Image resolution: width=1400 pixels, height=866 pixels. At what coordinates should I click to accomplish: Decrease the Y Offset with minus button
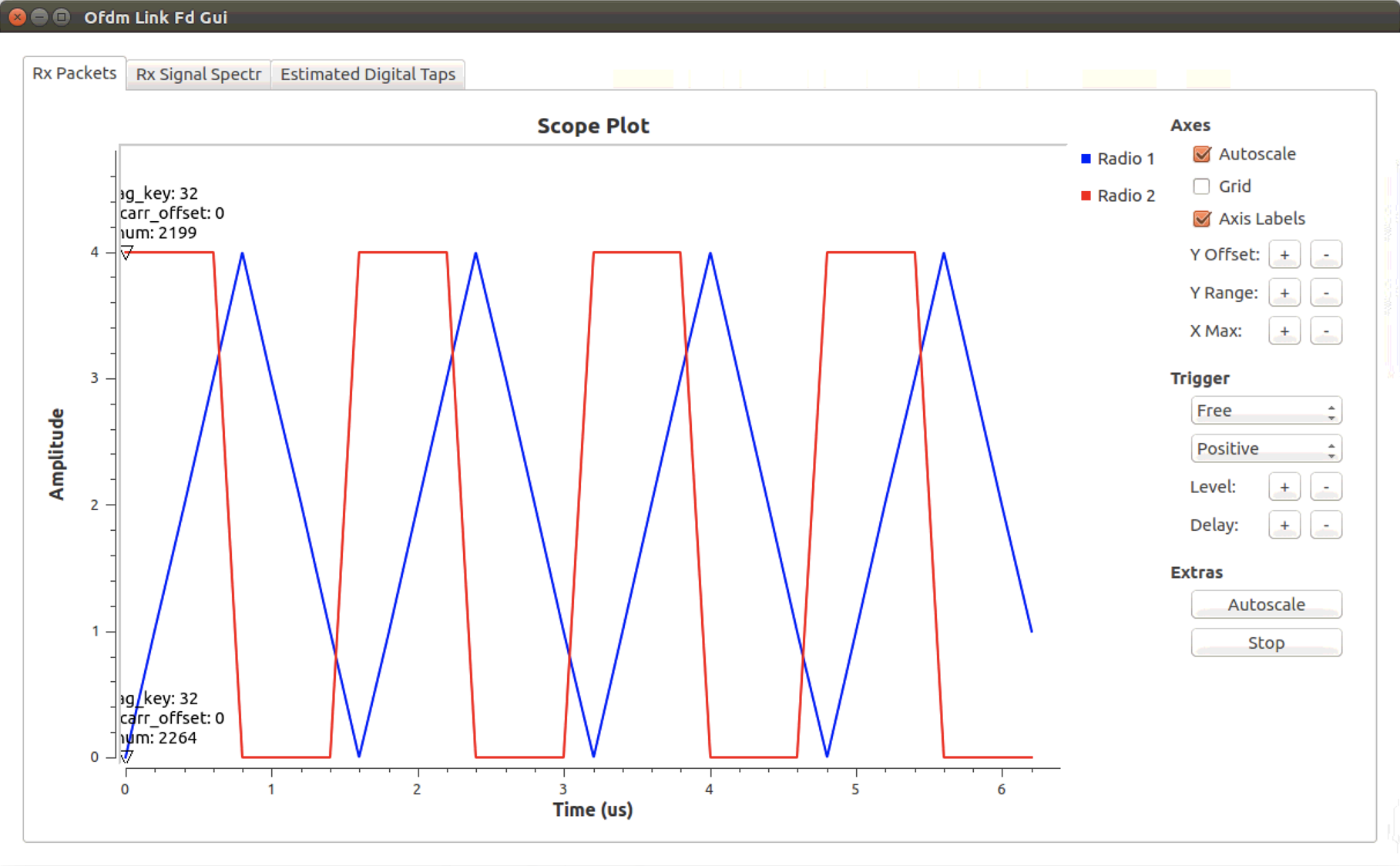[x=1325, y=255]
